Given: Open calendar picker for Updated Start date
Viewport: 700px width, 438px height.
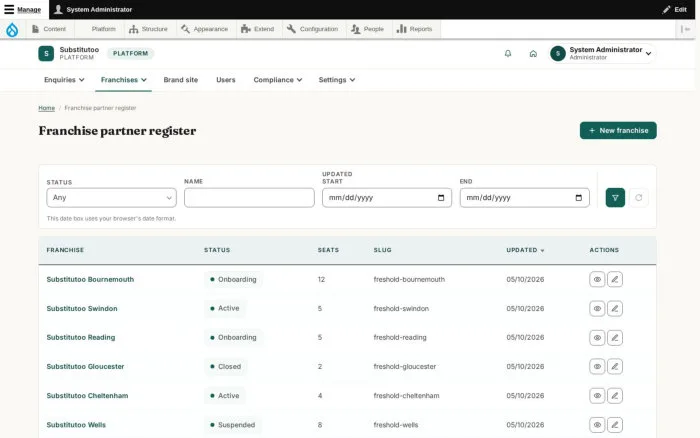Looking at the screenshot, I should click(441, 198).
